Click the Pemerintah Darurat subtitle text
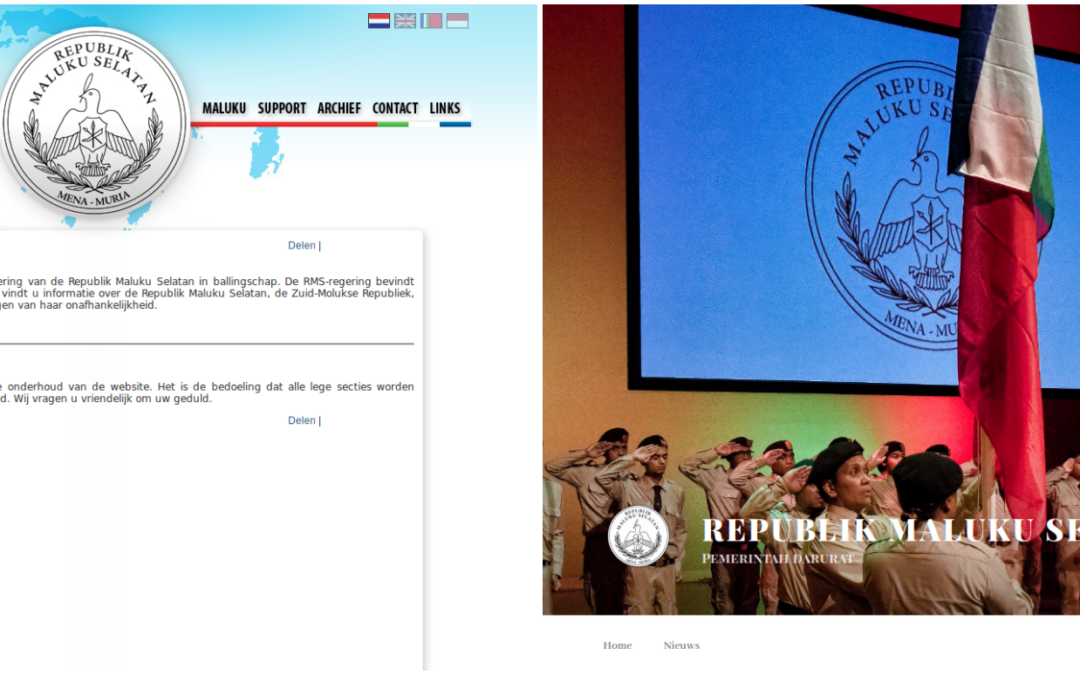 tap(778, 559)
